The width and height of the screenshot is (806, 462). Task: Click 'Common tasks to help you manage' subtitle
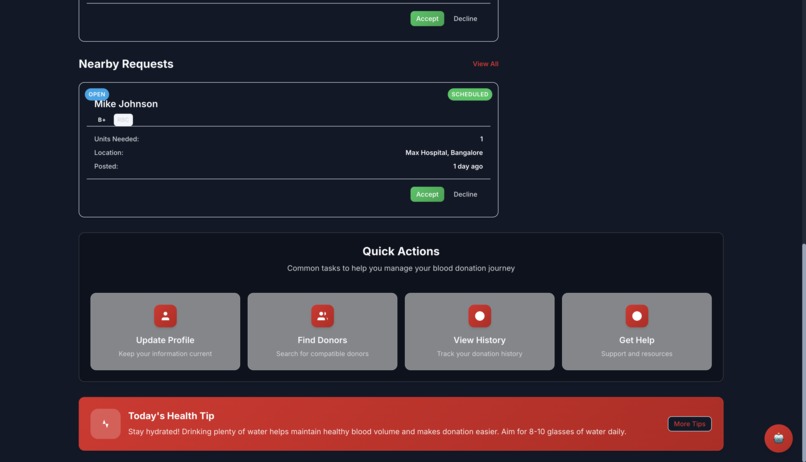click(x=401, y=268)
